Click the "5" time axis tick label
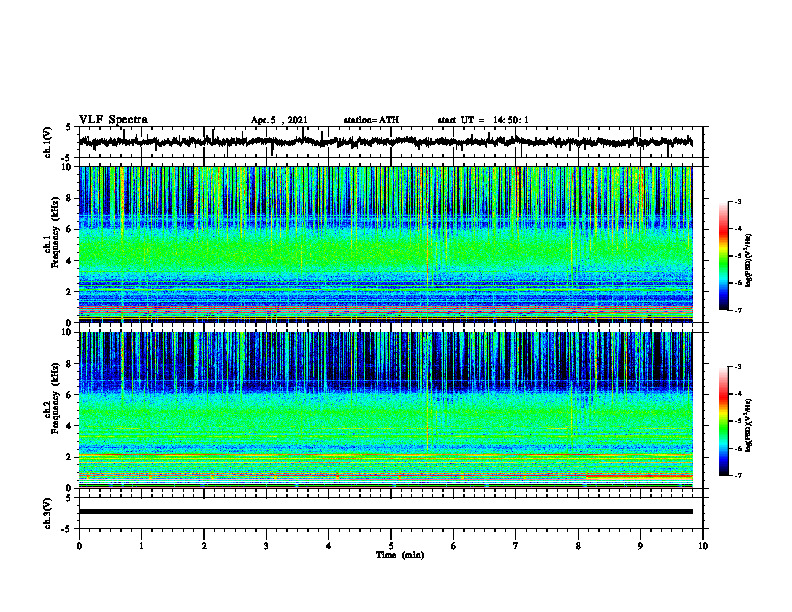 [391, 546]
